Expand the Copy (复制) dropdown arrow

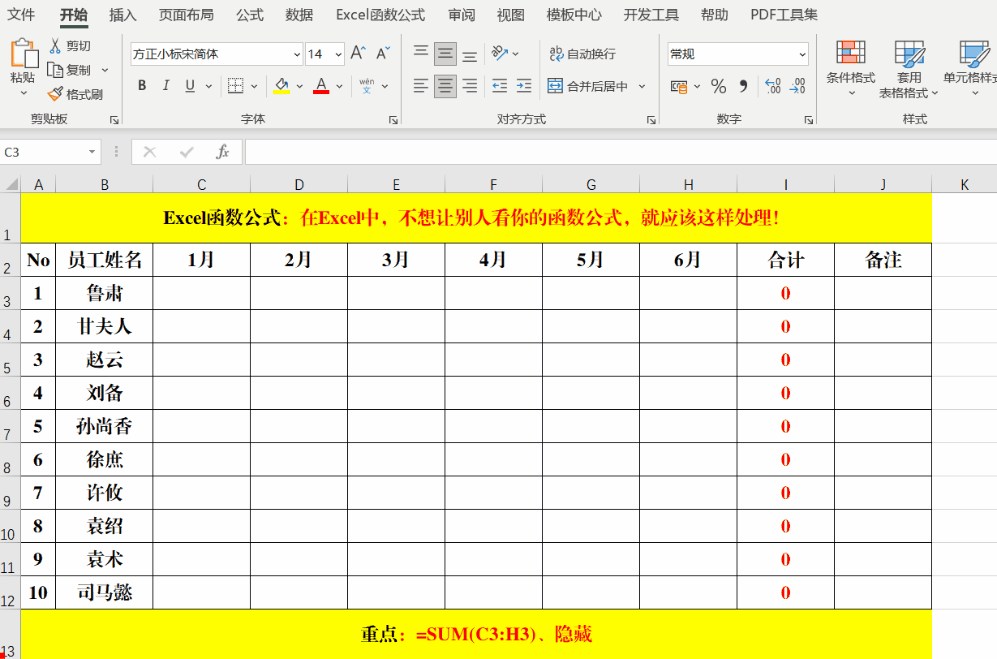coord(105,70)
